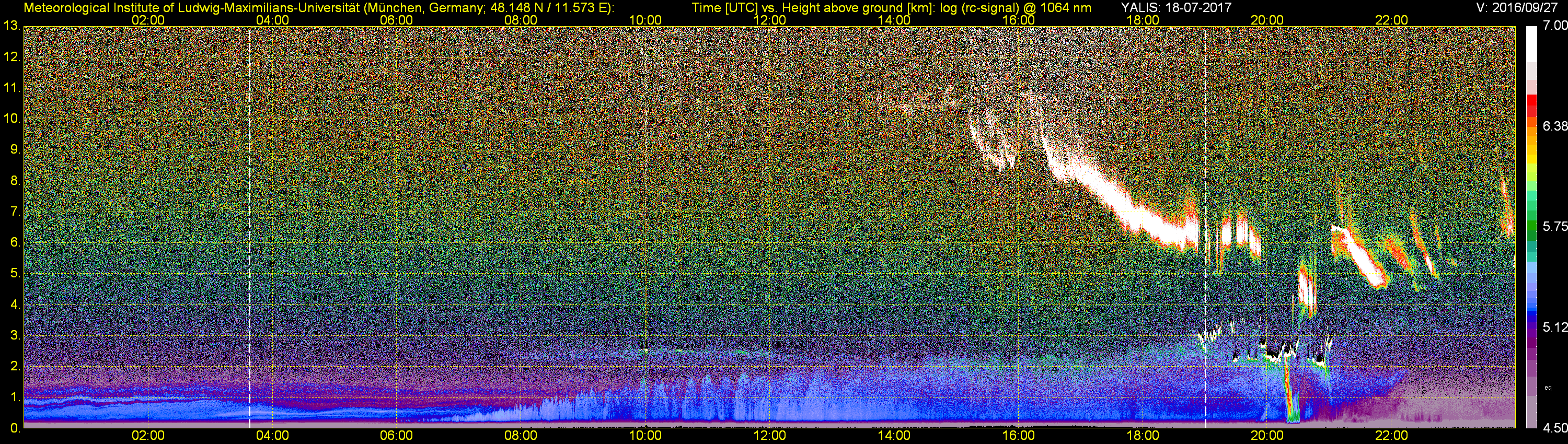Click the top axis 10:00 time label
This screenshot has height=444, width=1568.
pyautogui.click(x=645, y=20)
